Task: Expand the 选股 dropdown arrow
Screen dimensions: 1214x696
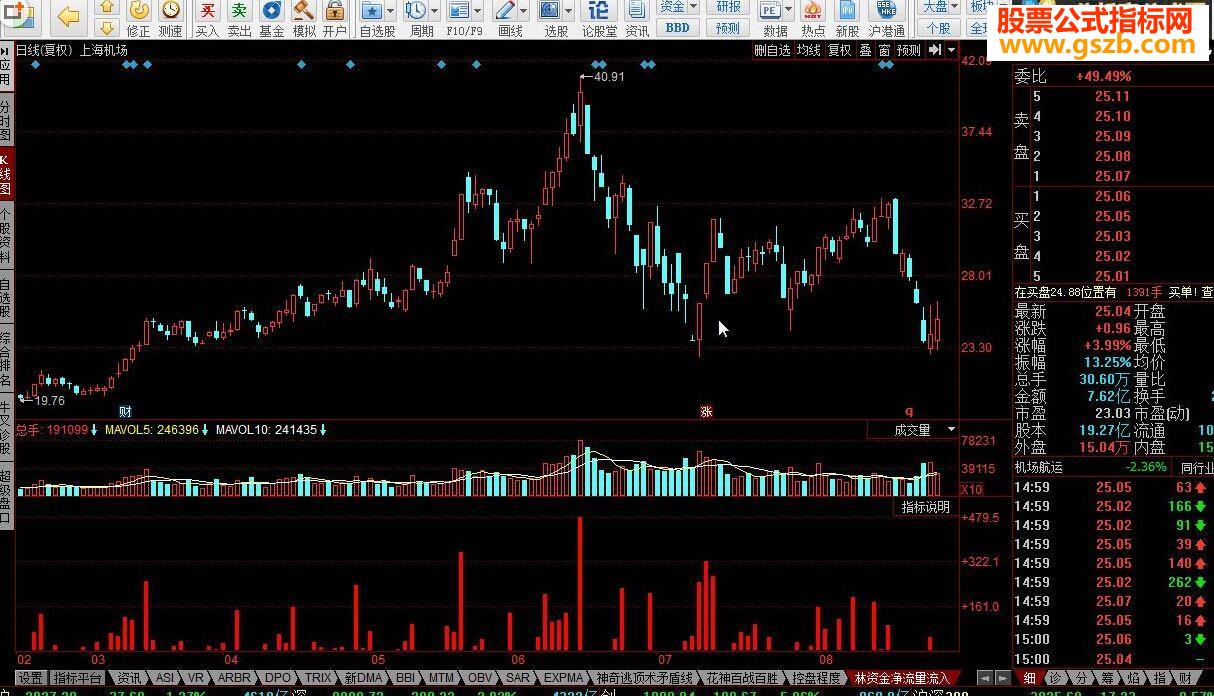Action: pyautogui.click(x=569, y=10)
